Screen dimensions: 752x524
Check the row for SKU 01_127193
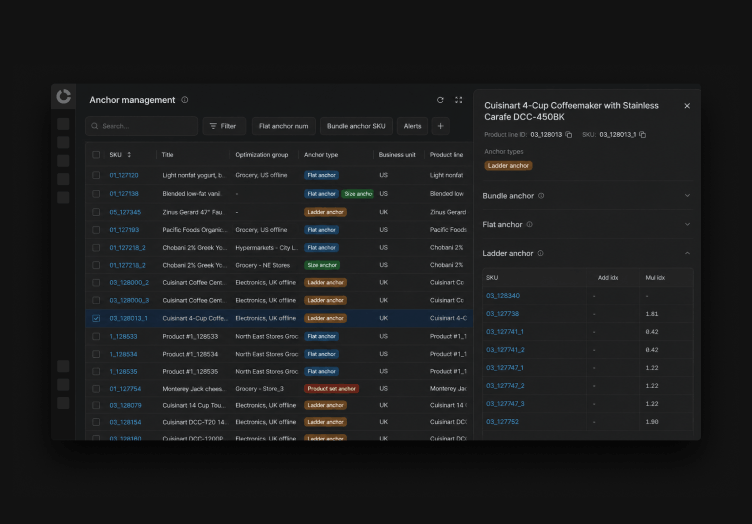tap(96, 230)
